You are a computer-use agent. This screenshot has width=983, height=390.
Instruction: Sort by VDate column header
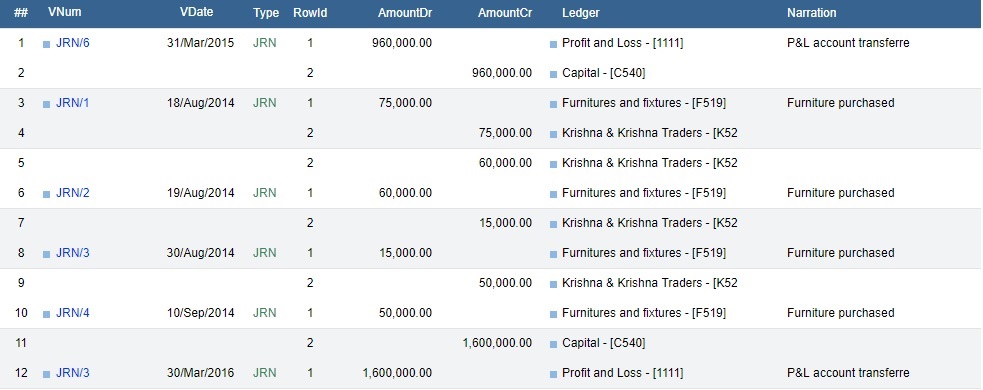[196, 13]
